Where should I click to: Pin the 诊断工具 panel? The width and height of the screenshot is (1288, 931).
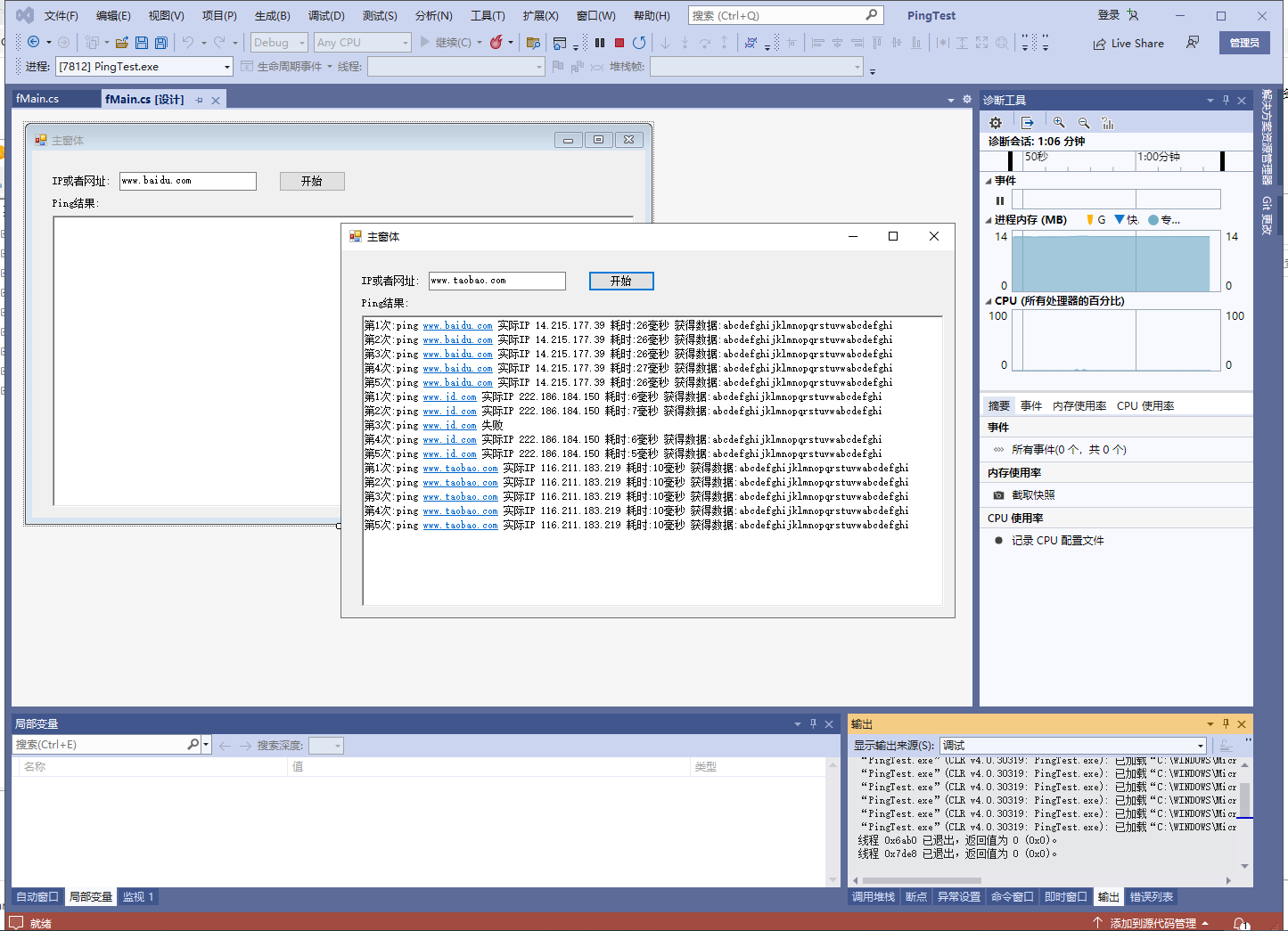[1226, 100]
